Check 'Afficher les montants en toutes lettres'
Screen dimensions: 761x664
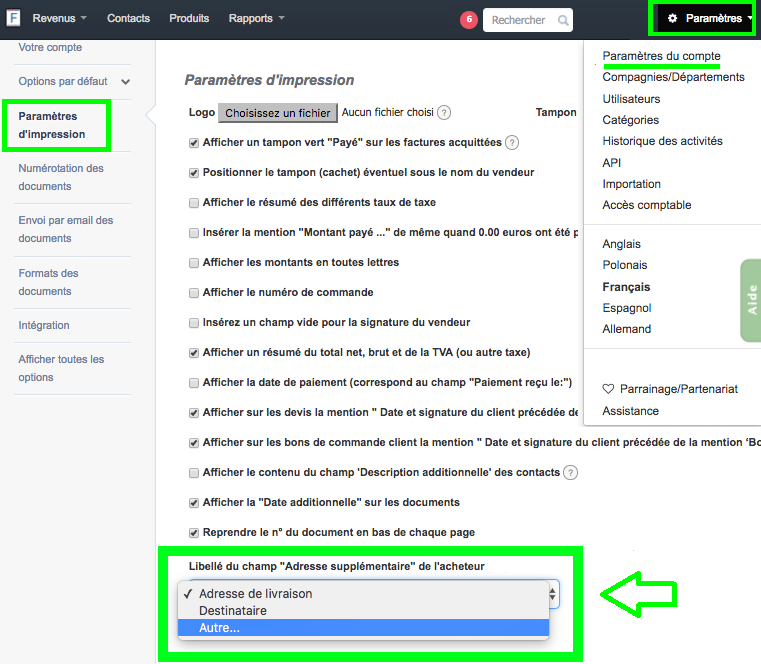(x=194, y=263)
